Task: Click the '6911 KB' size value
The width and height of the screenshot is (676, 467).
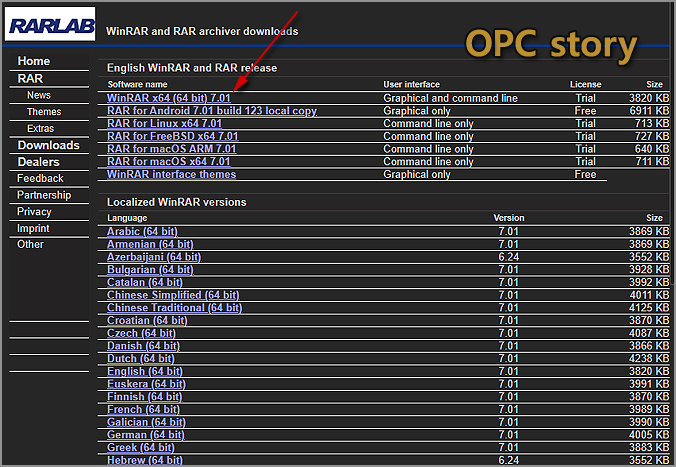Action: click(x=649, y=111)
